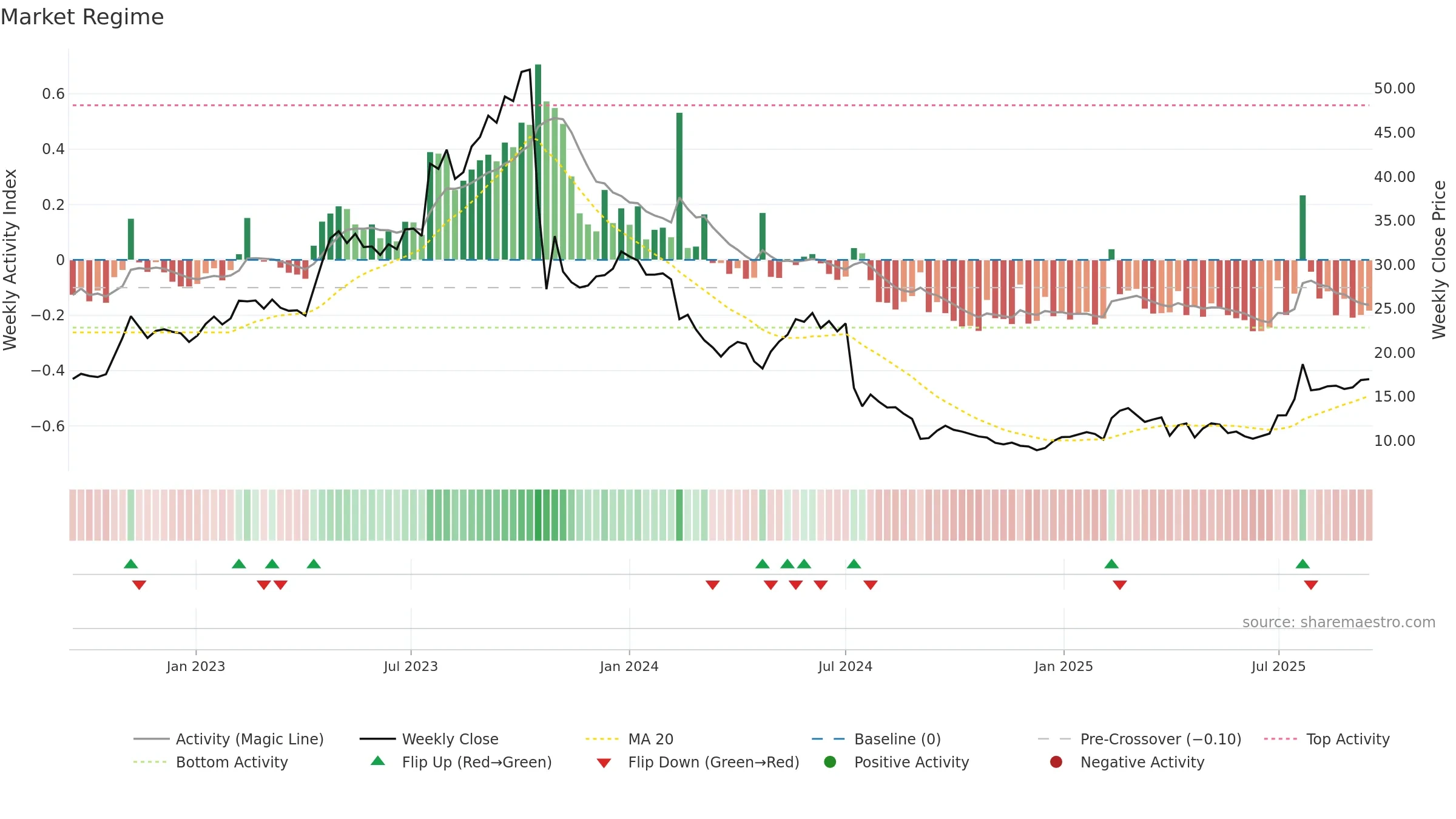Click the Jul 2025 x-axis label

pos(1278,666)
